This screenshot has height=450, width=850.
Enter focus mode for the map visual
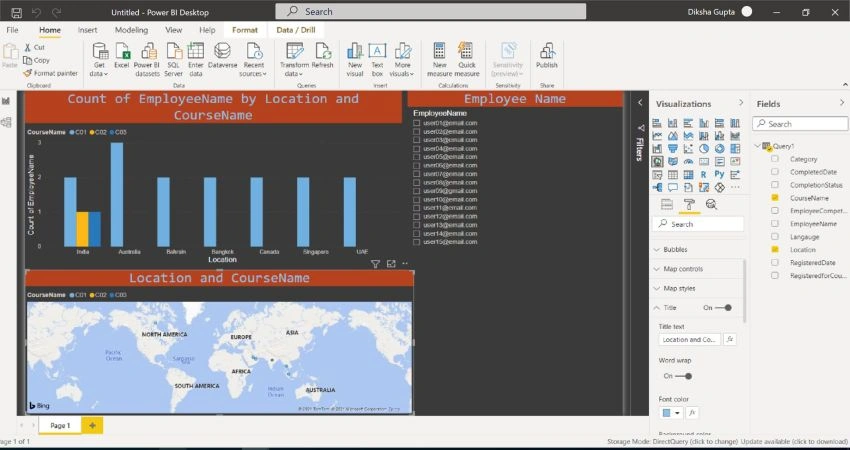(x=391, y=264)
